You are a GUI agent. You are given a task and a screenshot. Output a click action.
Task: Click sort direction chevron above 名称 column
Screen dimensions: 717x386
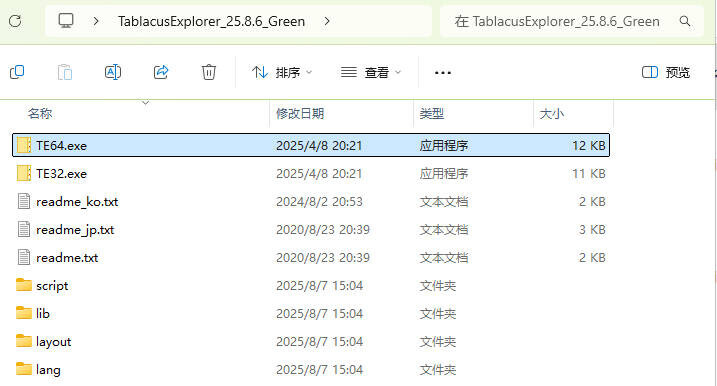pos(145,103)
